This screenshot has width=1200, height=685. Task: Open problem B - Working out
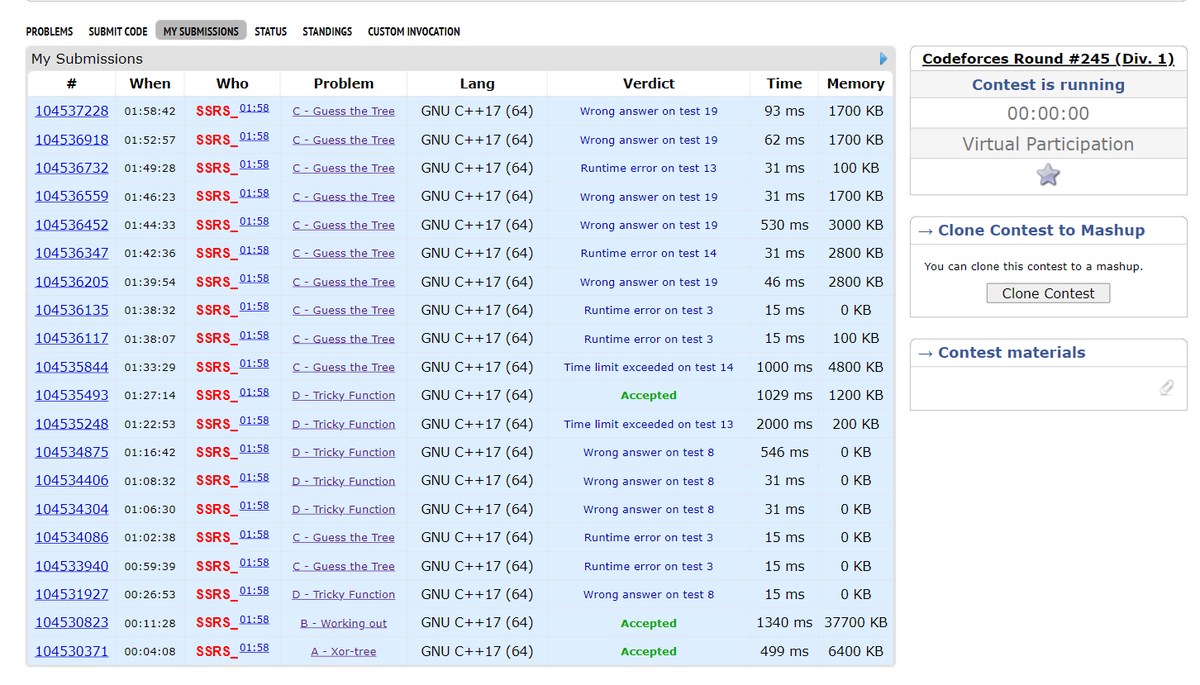[x=344, y=623]
